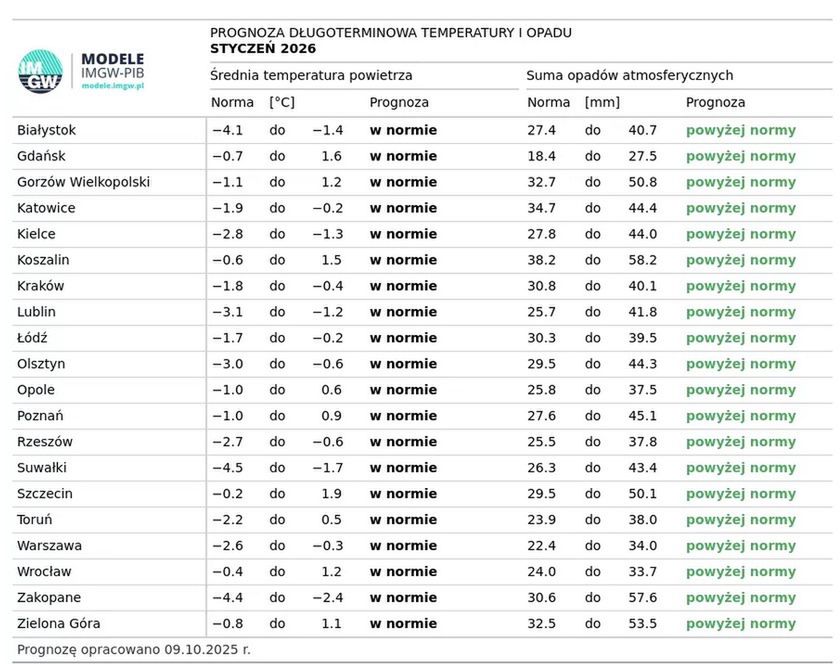Click the Kielce city label
This screenshot has height=664, width=840.
36,234
